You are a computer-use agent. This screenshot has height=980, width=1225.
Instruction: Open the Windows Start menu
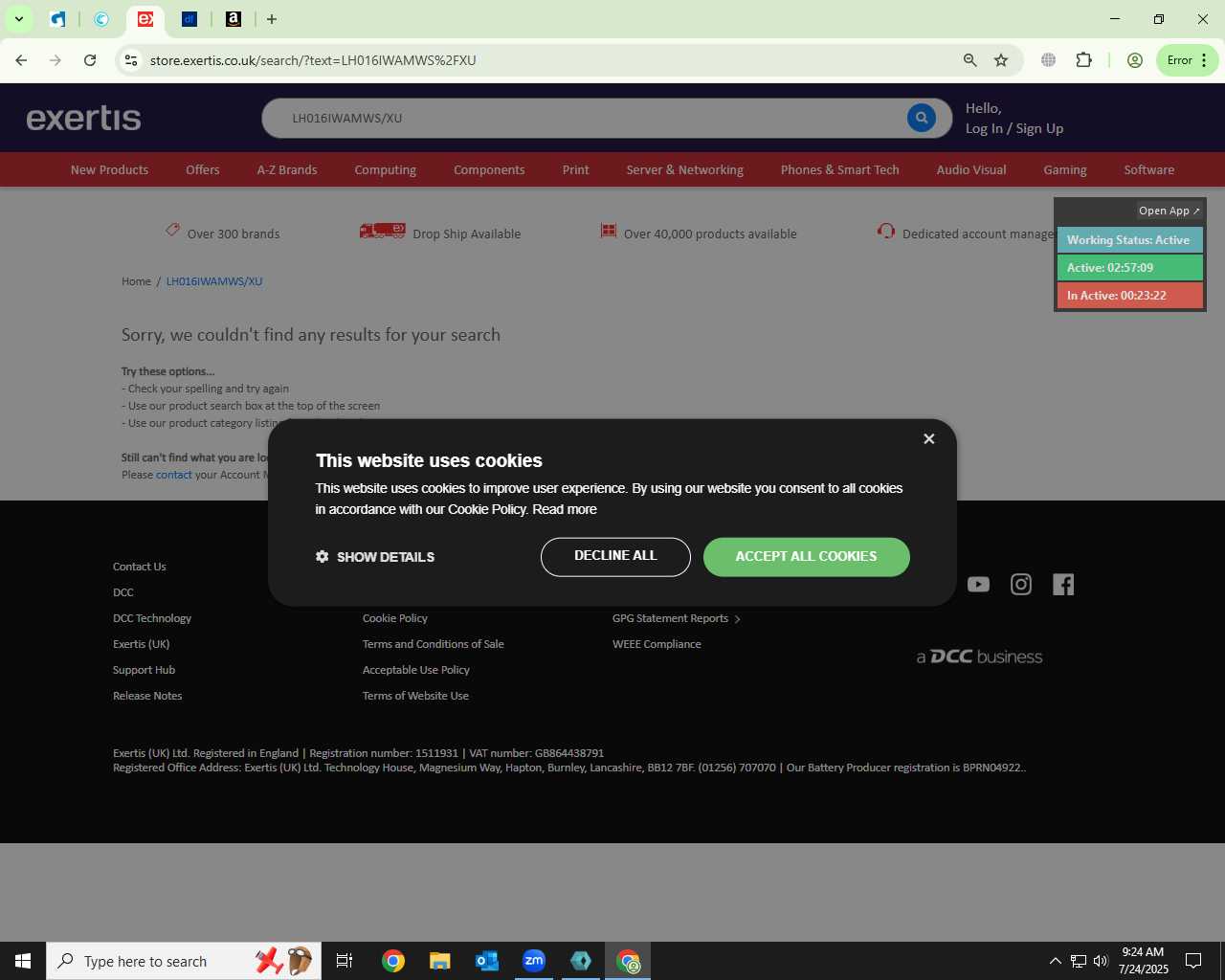tap(23, 961)
